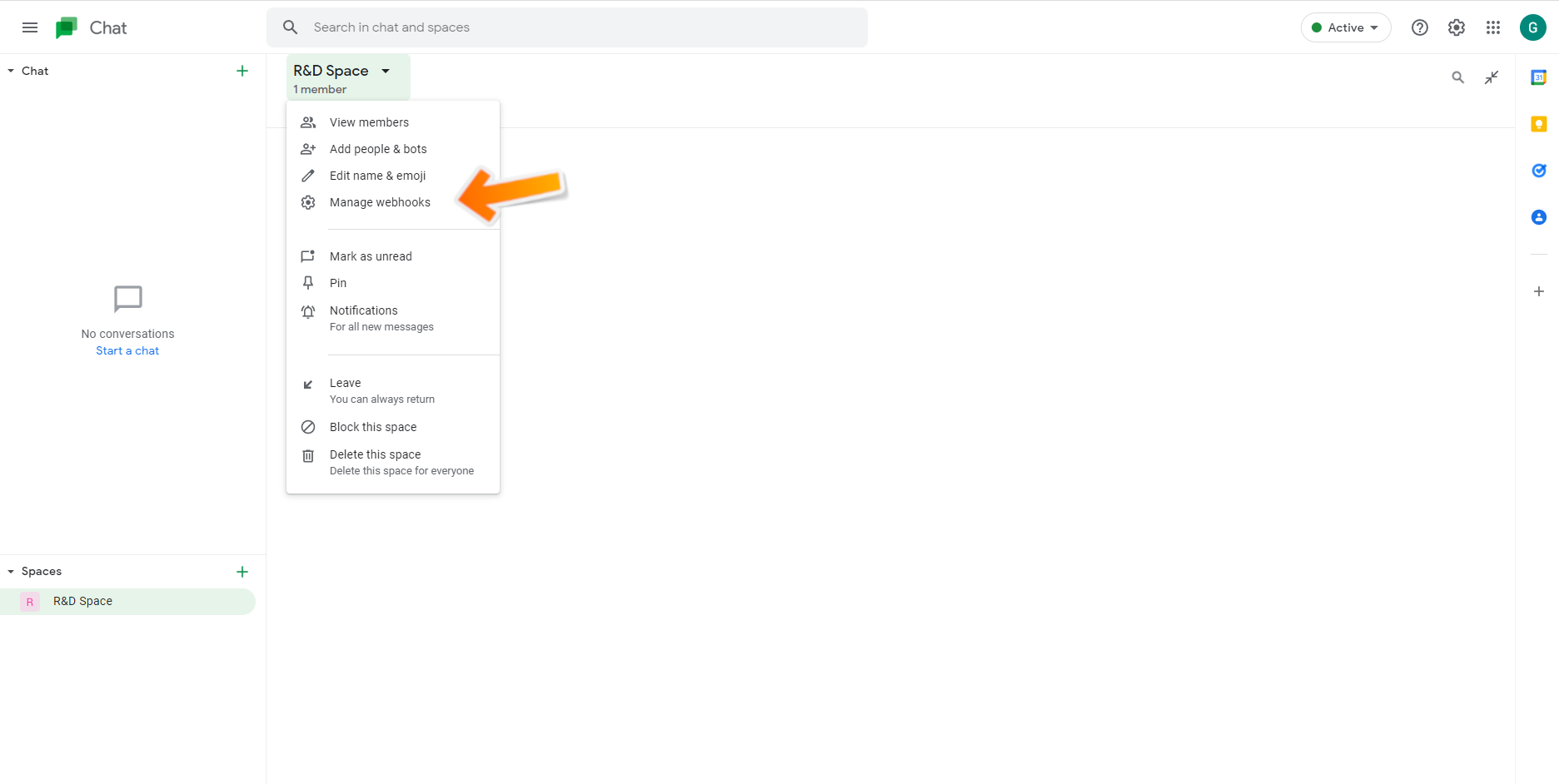Viewport: 1559px width, 784px height.
Task: Select Manage webhooks from the menu
Action: pos(380,202)
